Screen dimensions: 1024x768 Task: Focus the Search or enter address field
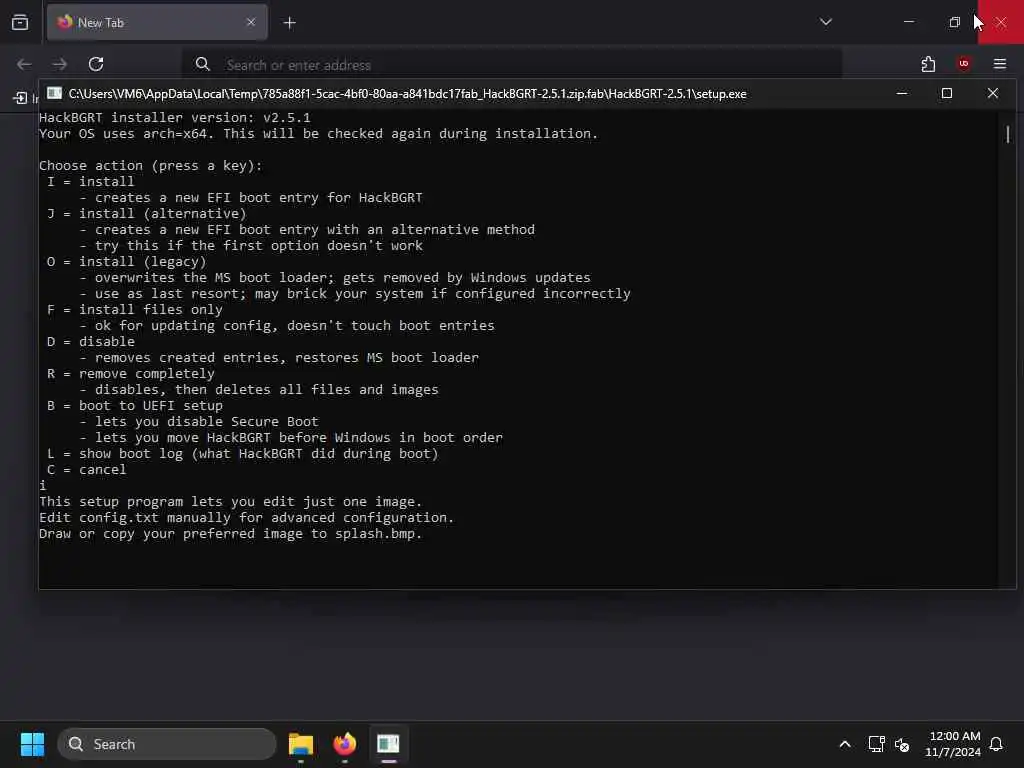click(511, 65)
